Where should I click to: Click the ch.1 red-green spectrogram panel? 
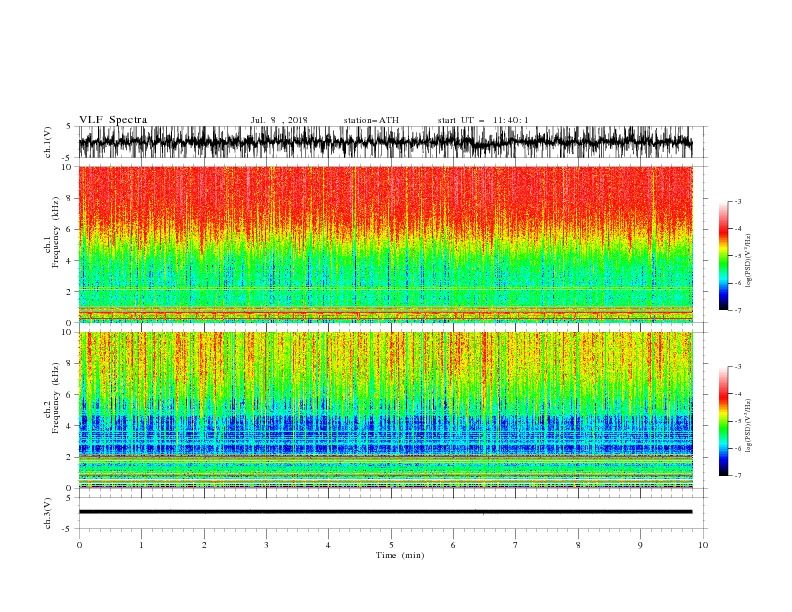tap(385, 244)
